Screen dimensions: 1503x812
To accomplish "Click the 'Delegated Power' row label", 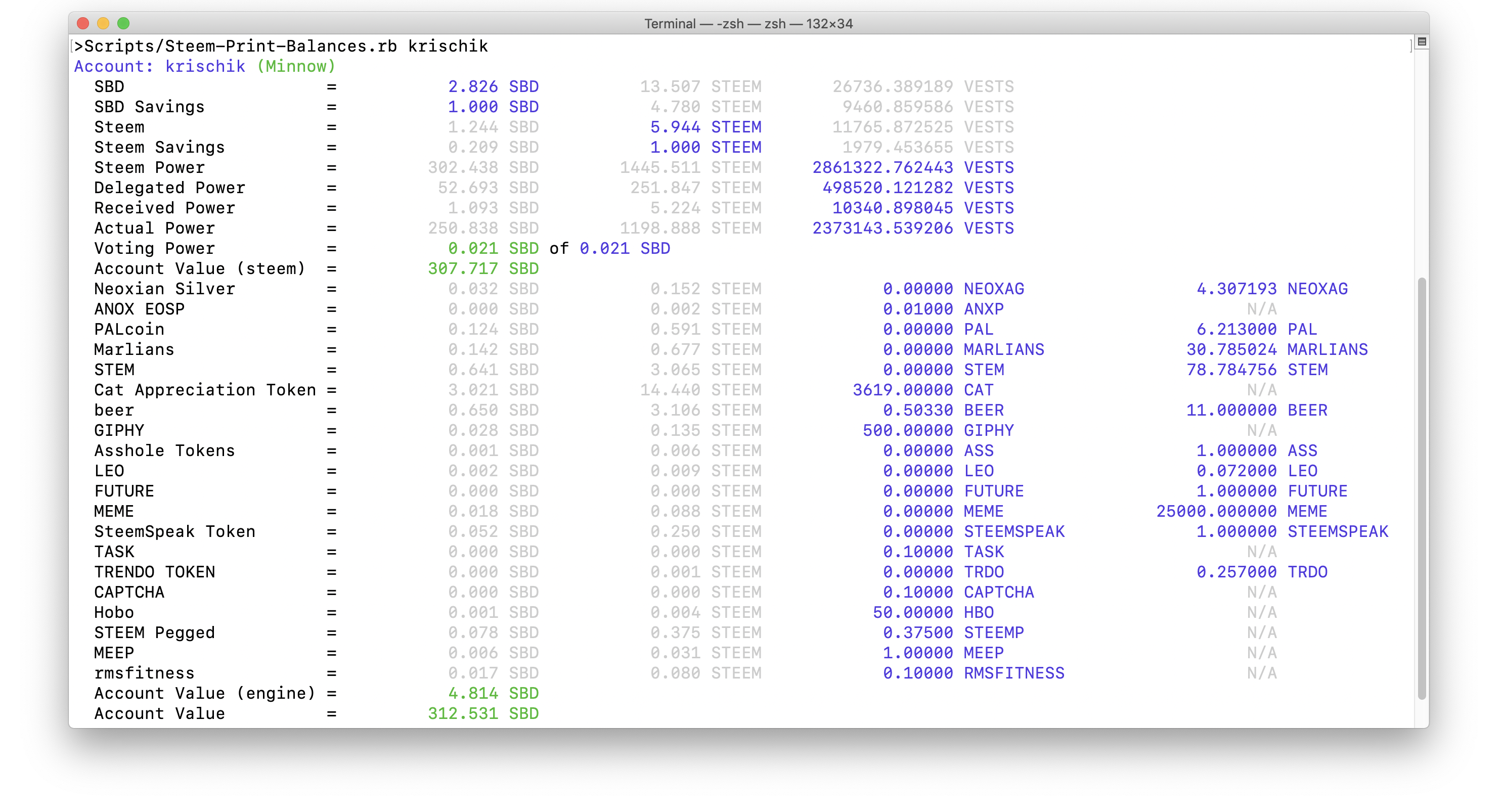I will 170,188.
